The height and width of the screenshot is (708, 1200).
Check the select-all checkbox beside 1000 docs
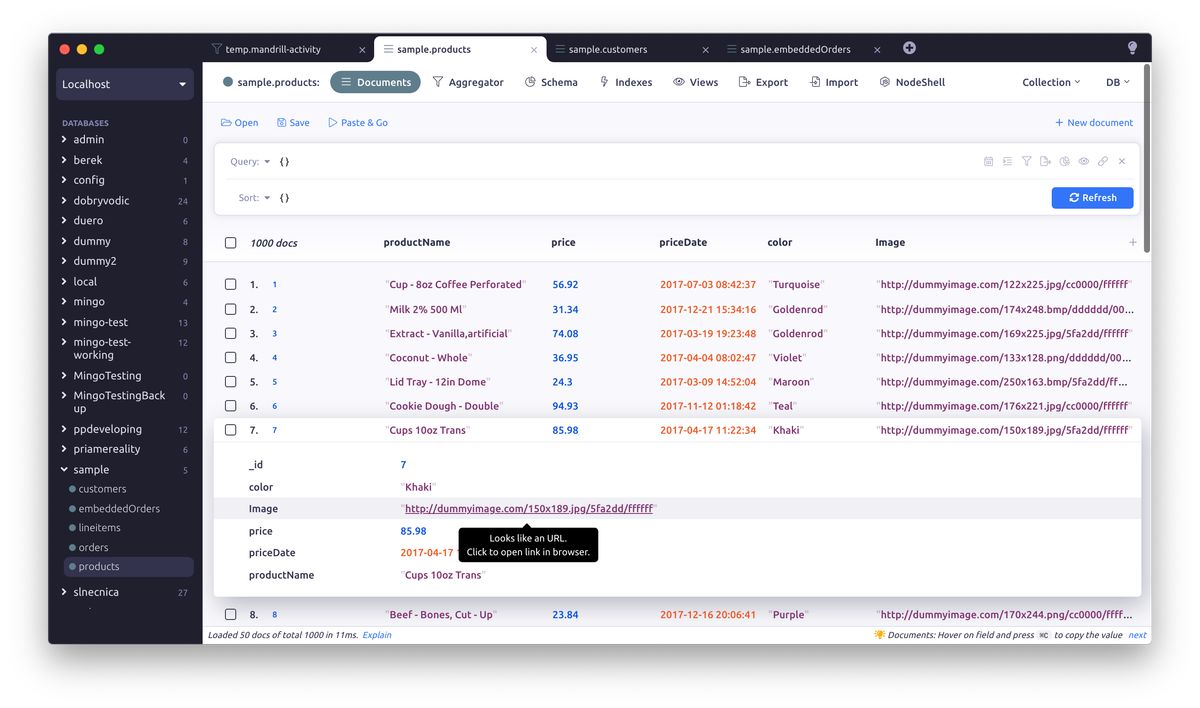point(231,243)
